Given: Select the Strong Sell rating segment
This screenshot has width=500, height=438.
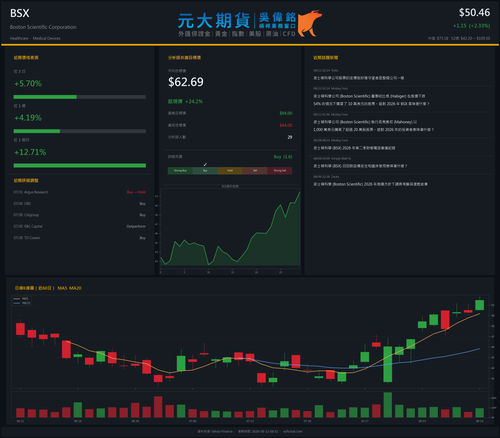Looking at the screenshot, I should (280, 171).
